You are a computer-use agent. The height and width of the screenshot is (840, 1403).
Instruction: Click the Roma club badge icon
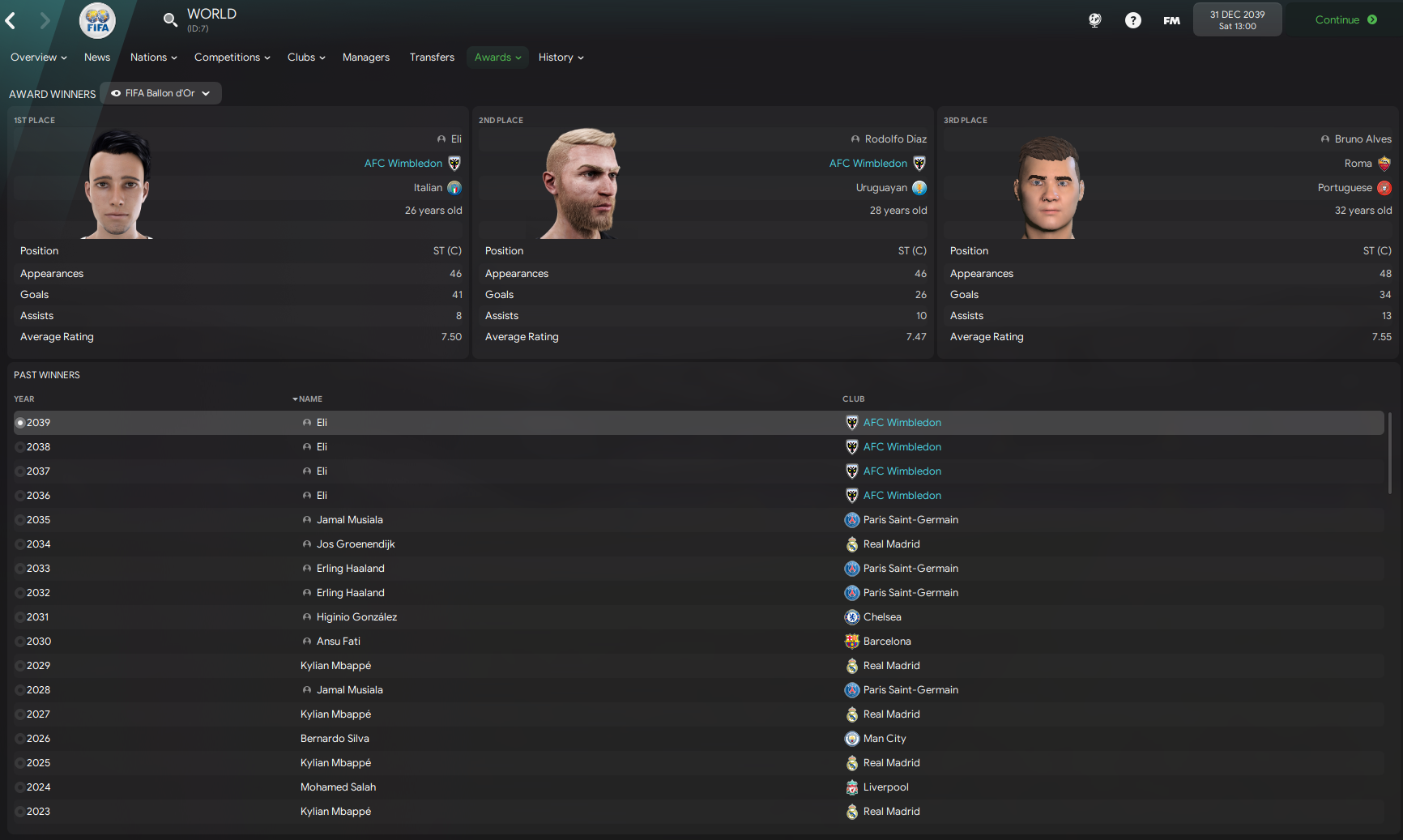coord(1384,164)
